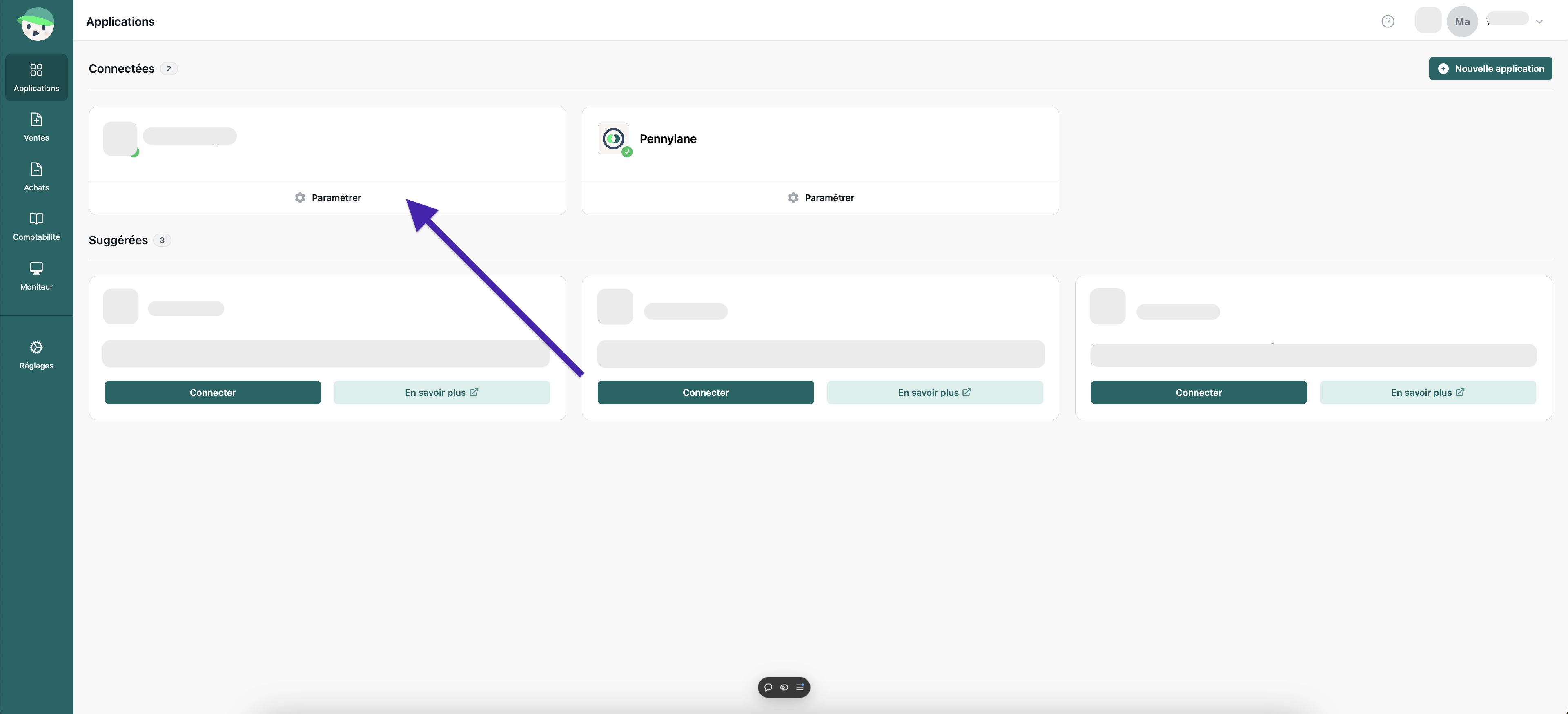This screenshot has width=1568, height=714.
Task: Click the toggle icon in bottom toolbar
Action: (784, 687)
